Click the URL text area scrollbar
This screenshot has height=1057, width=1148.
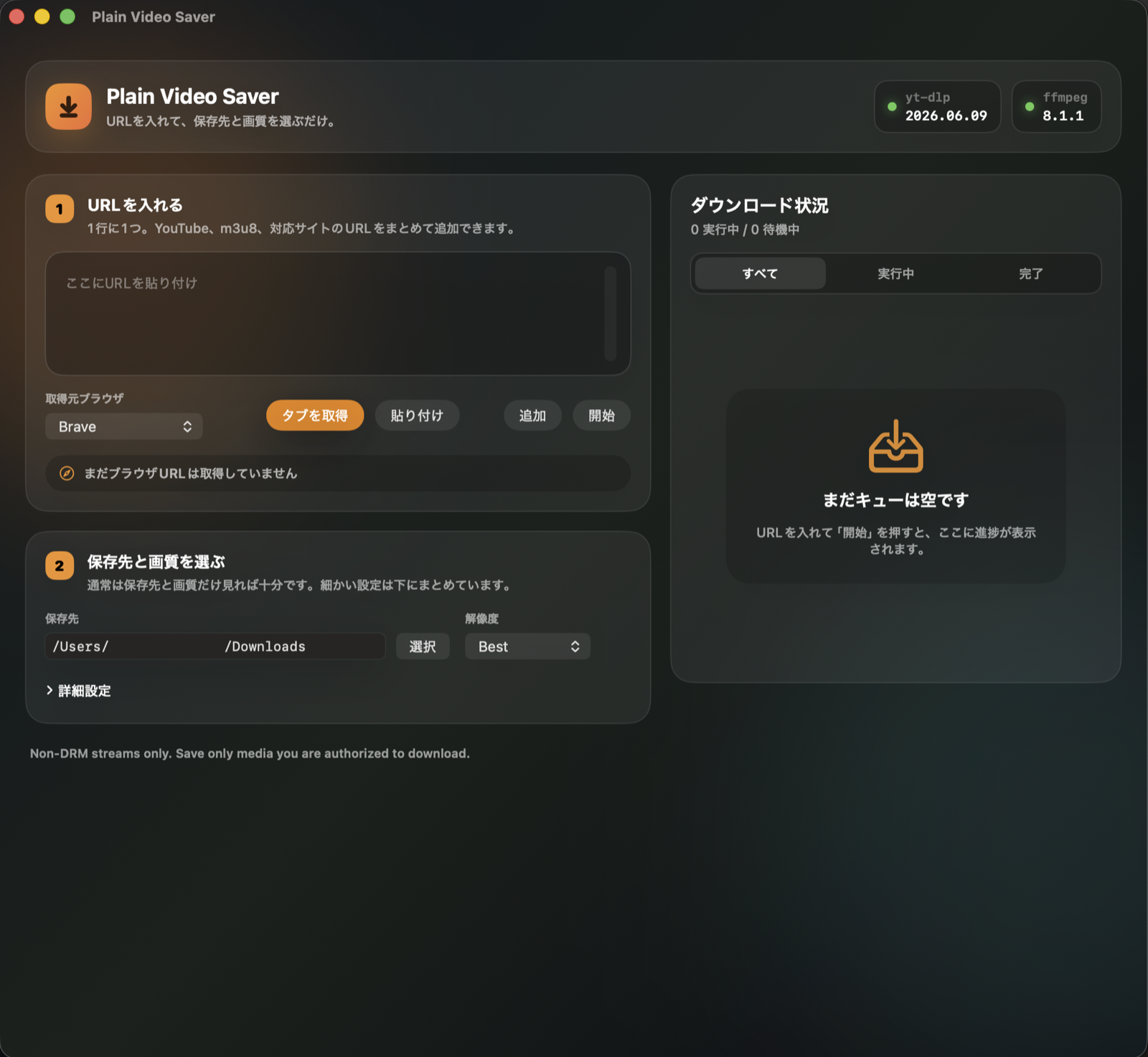tap(611, 314)
